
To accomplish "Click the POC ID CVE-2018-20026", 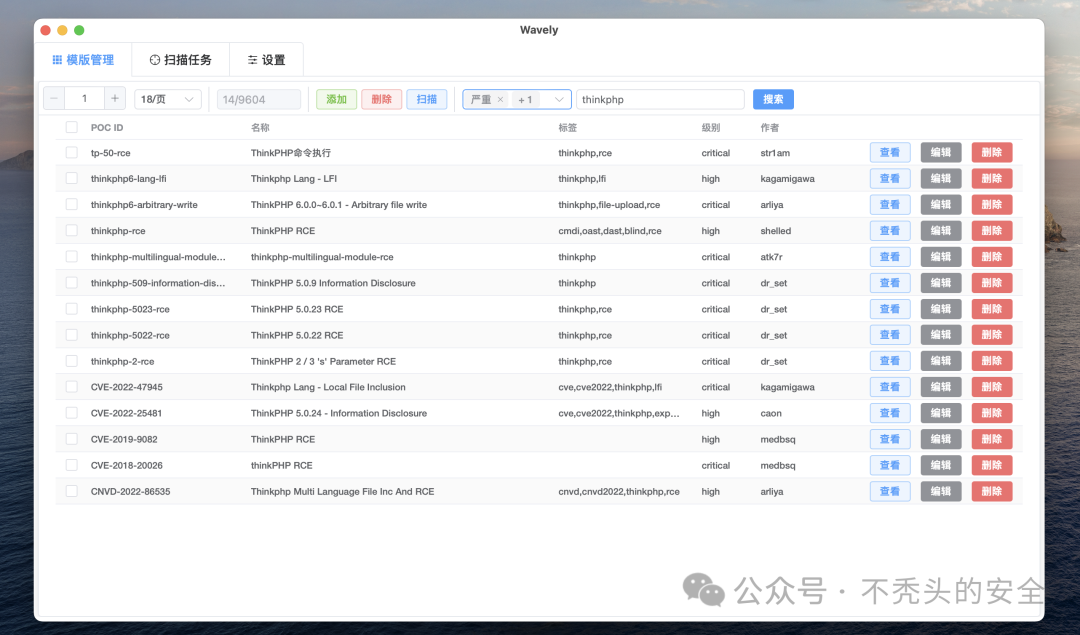I will click(127, 466).
